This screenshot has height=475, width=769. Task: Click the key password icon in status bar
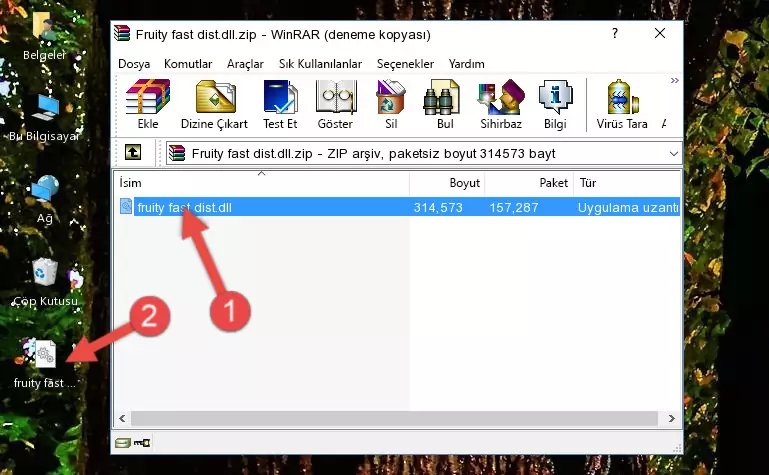[142, 443]
